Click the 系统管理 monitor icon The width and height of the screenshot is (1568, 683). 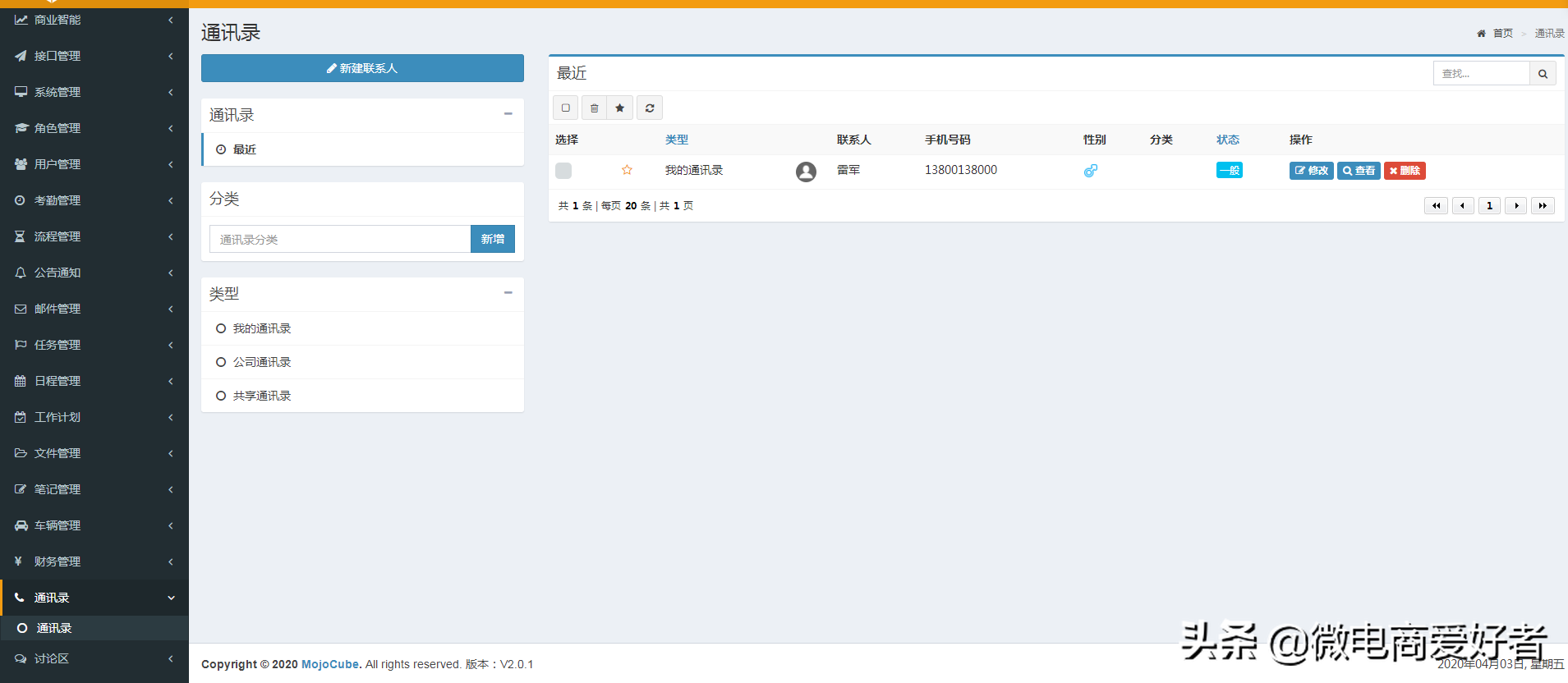(21, 92)
